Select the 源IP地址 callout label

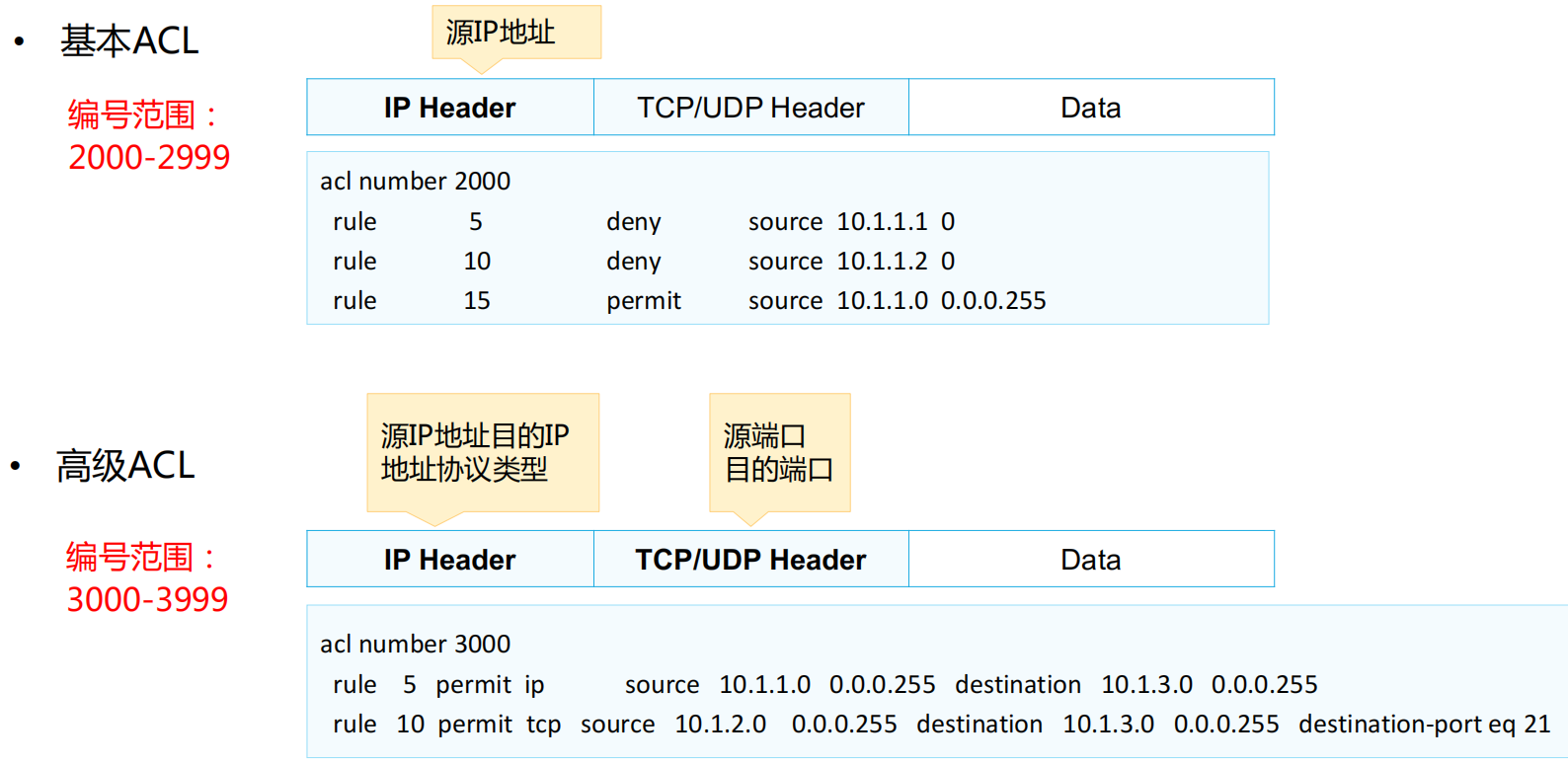click(501, 33)
